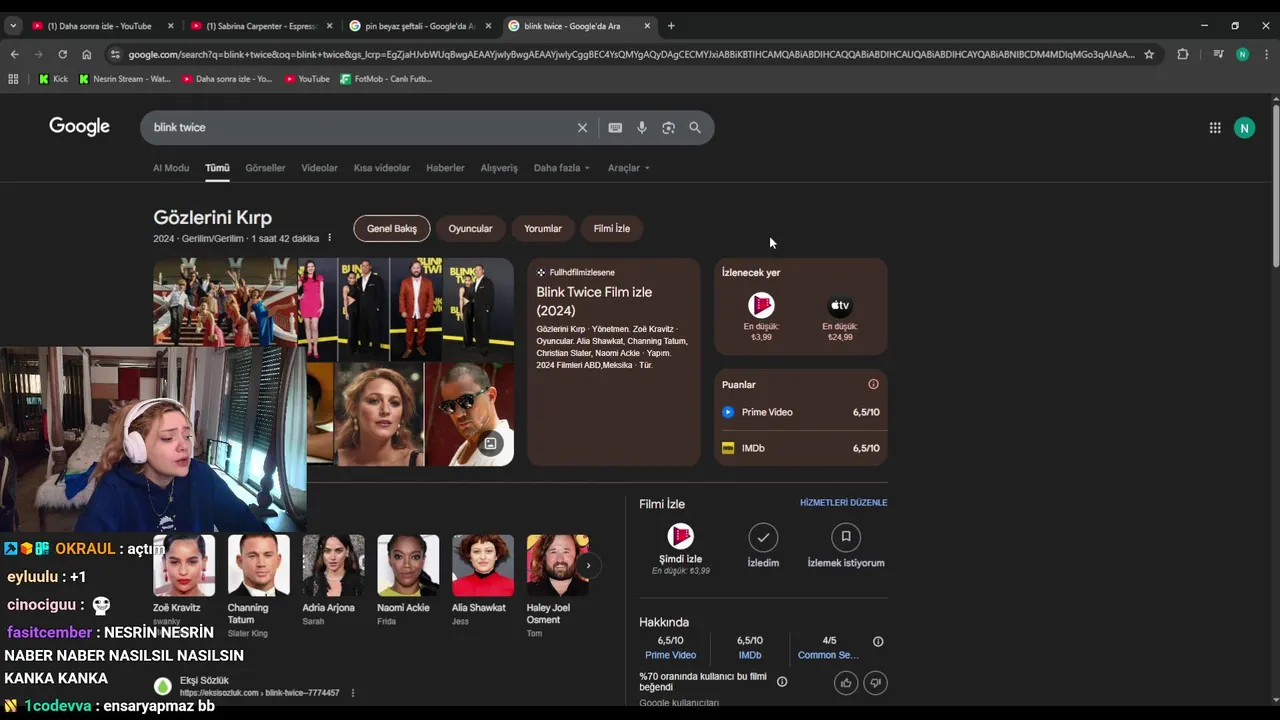1280x720 pixels.
Task: Show next cast members arrow
Action: coord(588,565)
